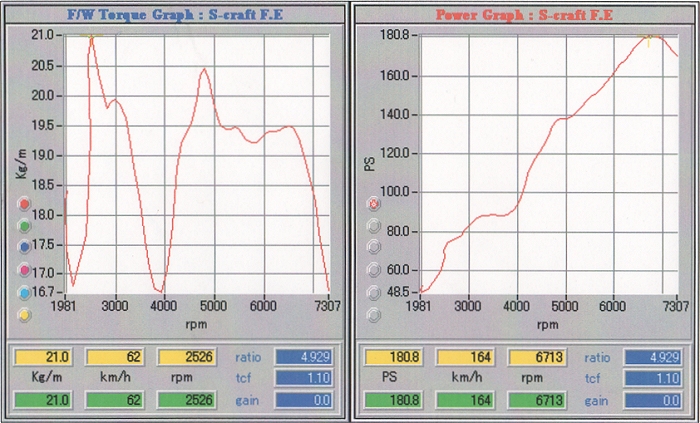Click the green 164 km/h field in the power panel
This screenshot has width=700, height=423.
point(465,399)
